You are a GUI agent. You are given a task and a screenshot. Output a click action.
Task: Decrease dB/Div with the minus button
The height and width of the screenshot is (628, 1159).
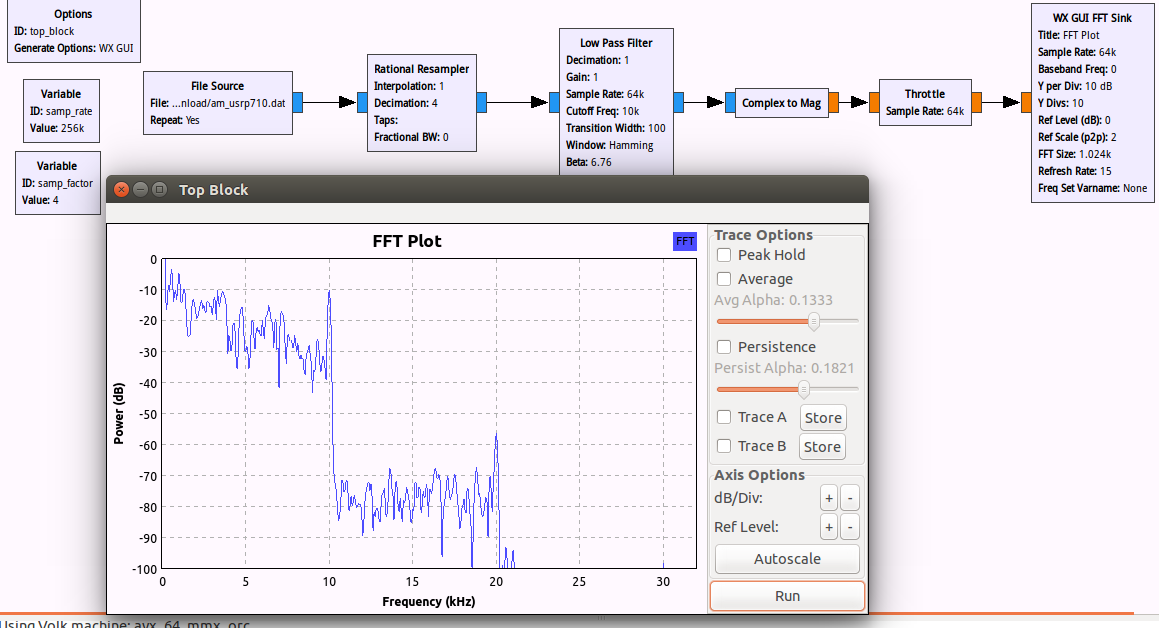pyautogui.click(x=850, y=498)
